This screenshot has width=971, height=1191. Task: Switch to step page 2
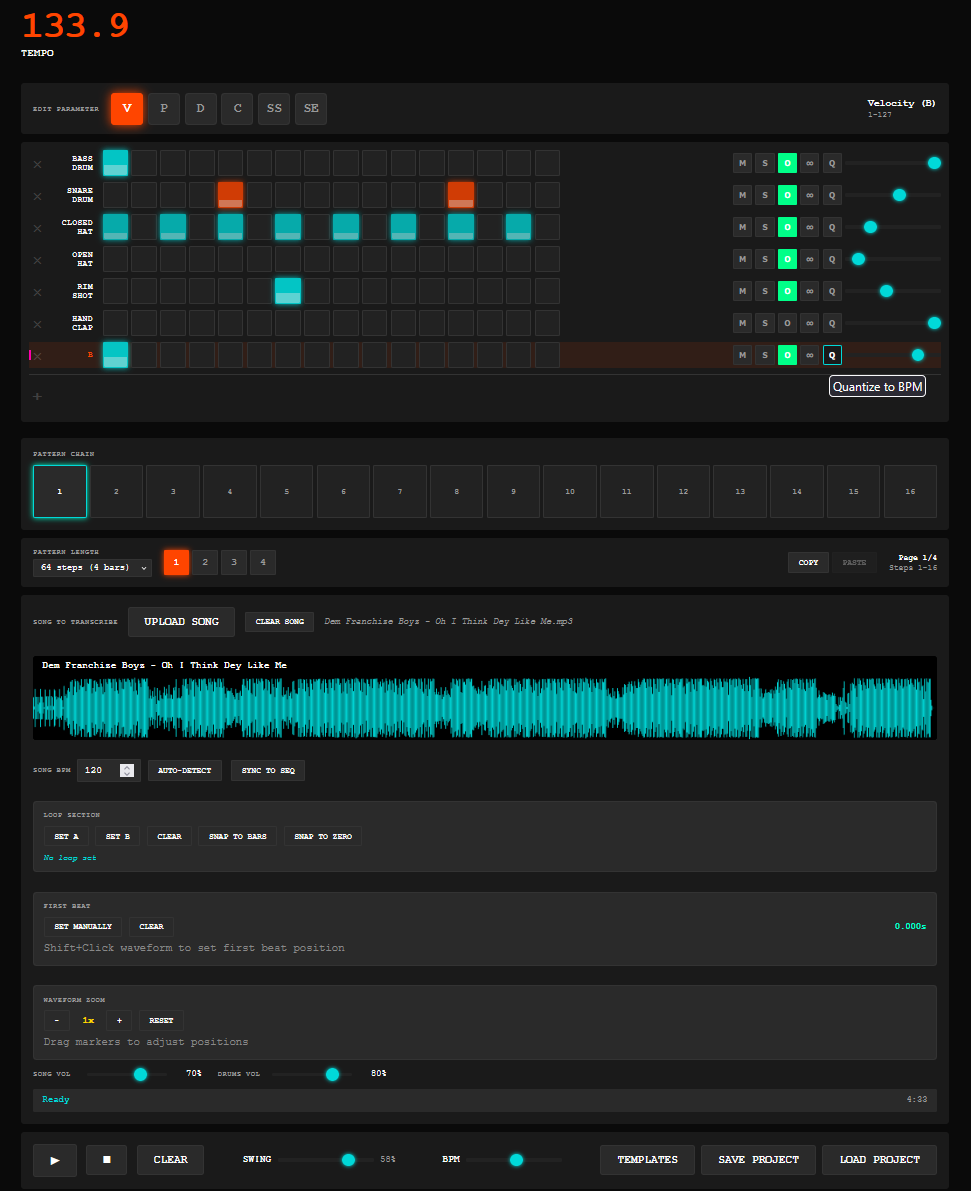coord(205,562)
